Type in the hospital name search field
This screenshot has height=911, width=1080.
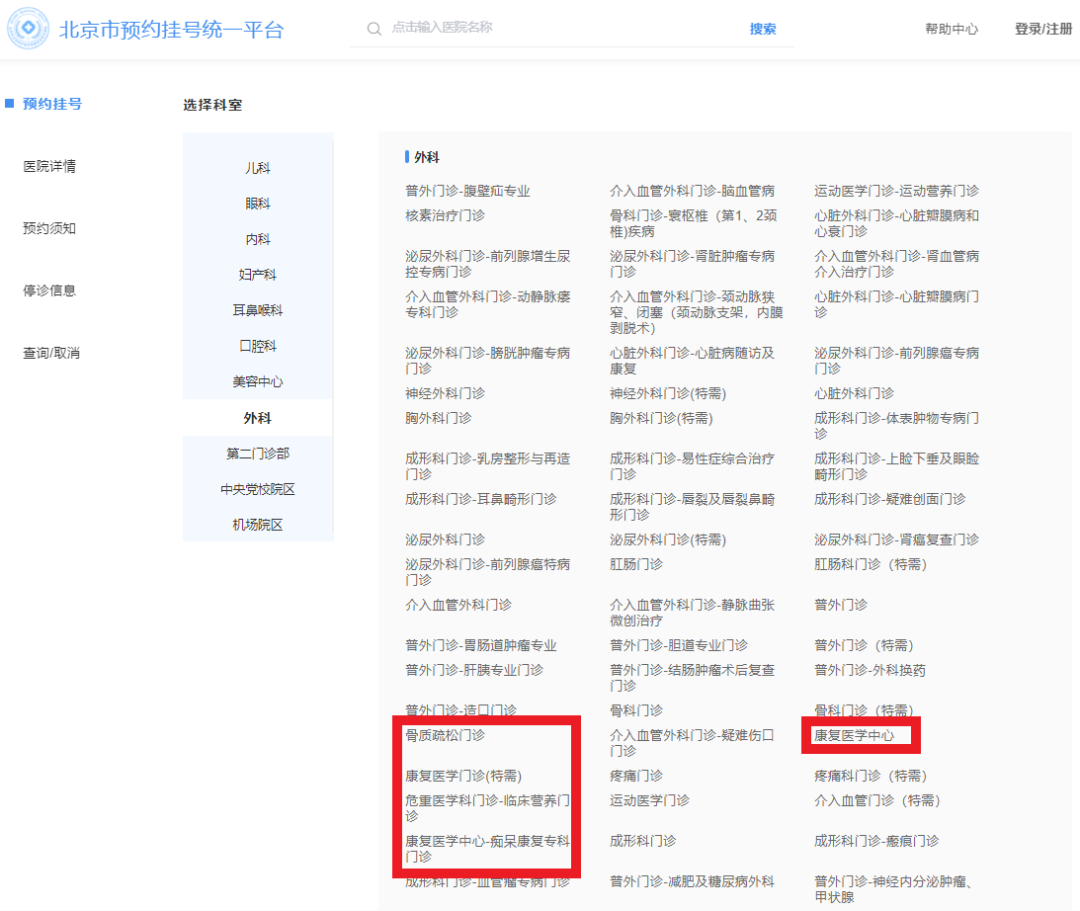560,28
